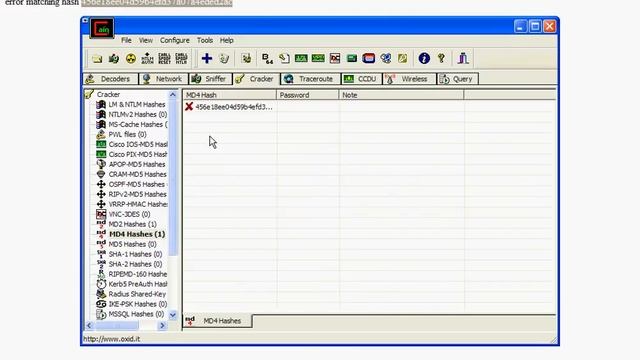This screenshot has width=640, height=360.
Task: Click the http://www.oxid.it status bar text
Action: pos(111,339)
